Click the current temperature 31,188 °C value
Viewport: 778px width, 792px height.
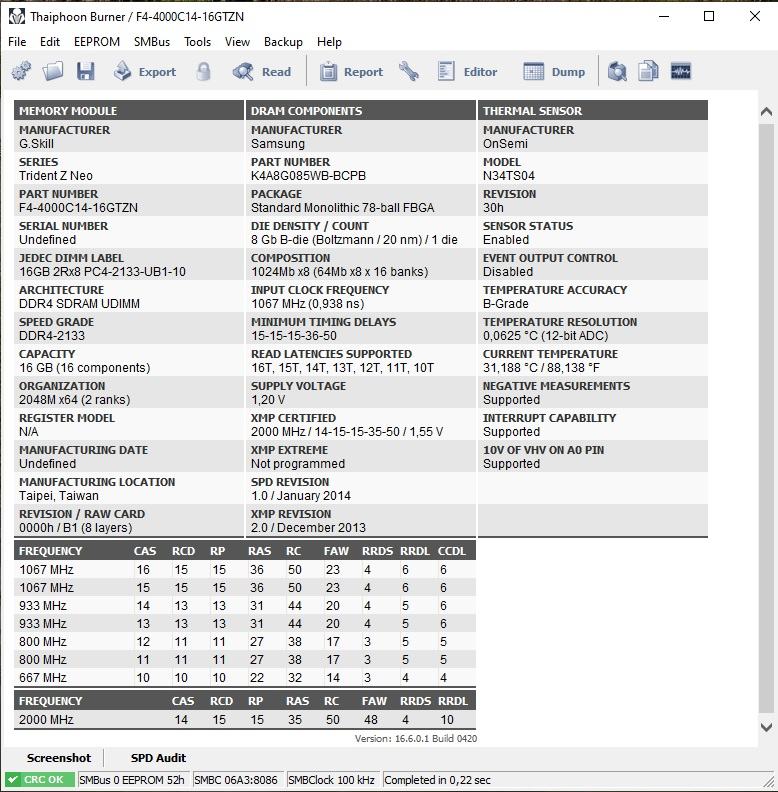pos(541,367)
